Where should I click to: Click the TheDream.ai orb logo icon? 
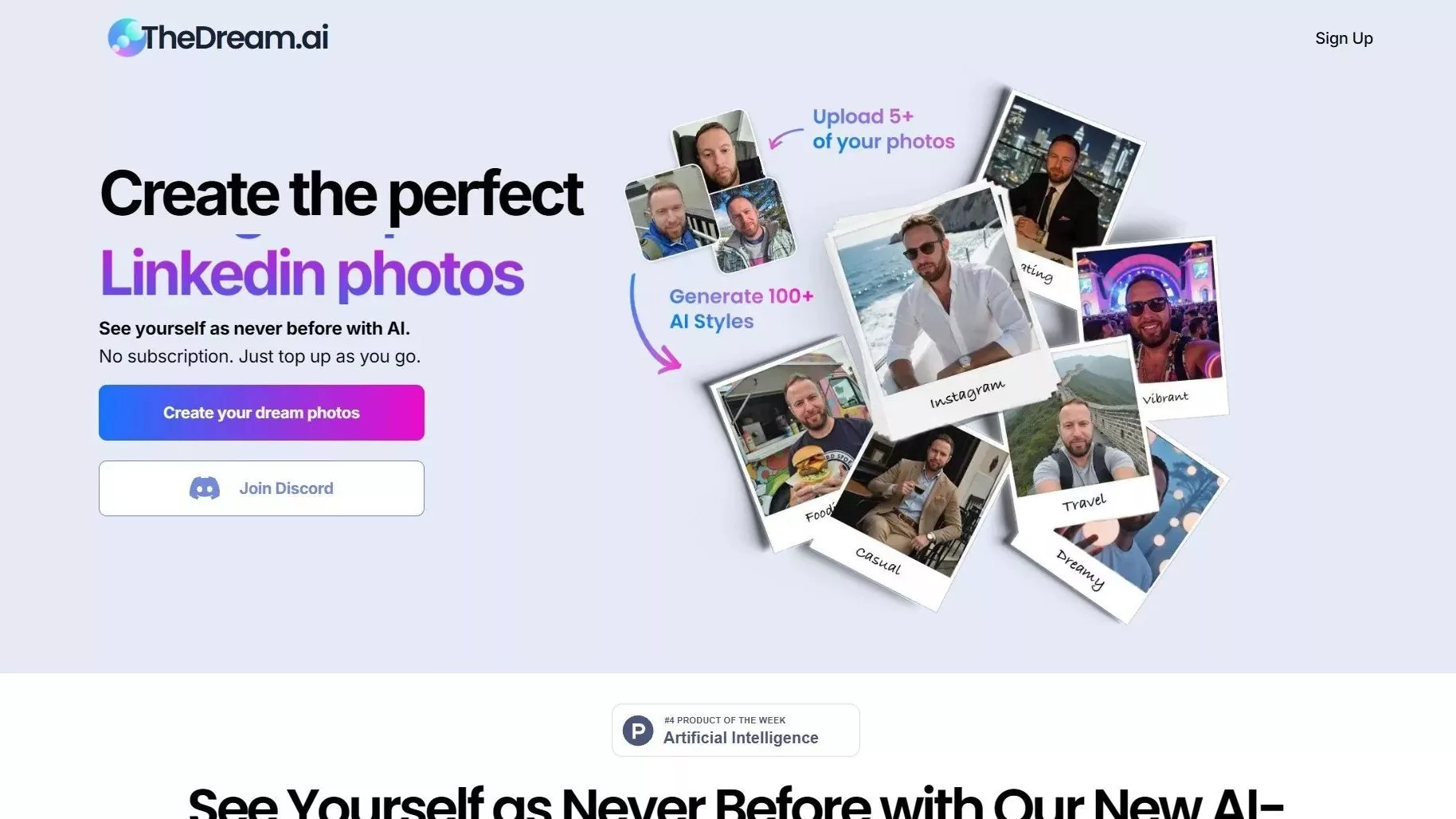125,37
